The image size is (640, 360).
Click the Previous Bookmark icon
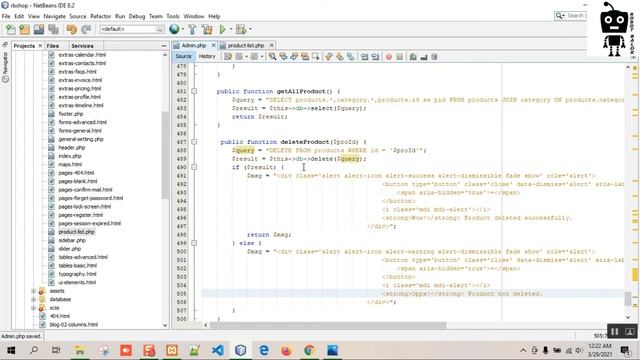tap(329, 56)
